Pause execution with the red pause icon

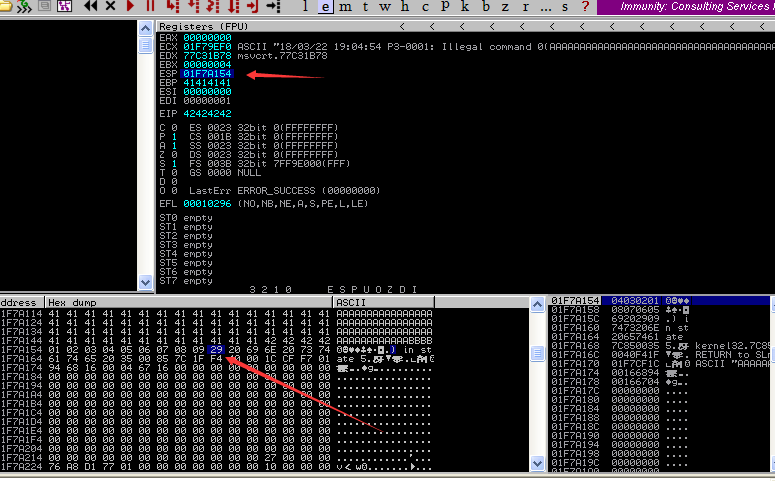point(150,6)
